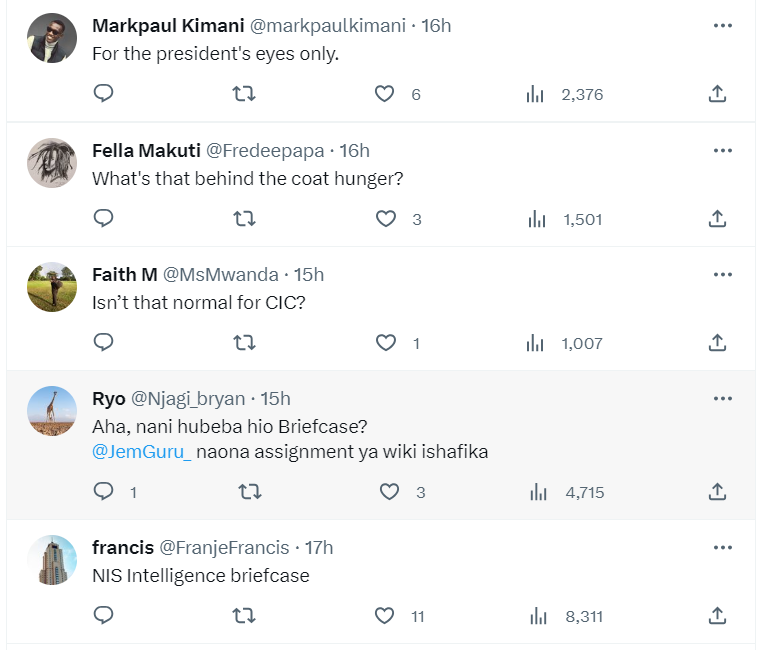Like francis's NIS Intelligence briefcase tweet

pyautogui.click(x=385, y=616)
